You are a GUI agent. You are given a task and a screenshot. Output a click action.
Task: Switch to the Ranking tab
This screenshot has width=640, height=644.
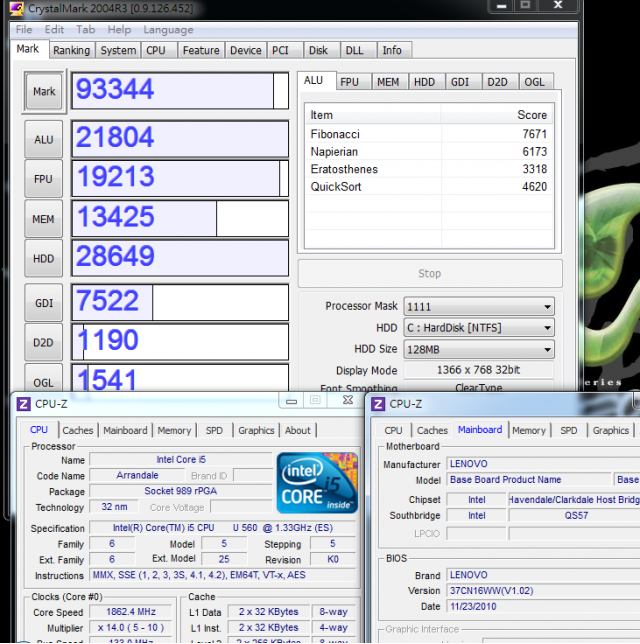[x=71, y=51]
